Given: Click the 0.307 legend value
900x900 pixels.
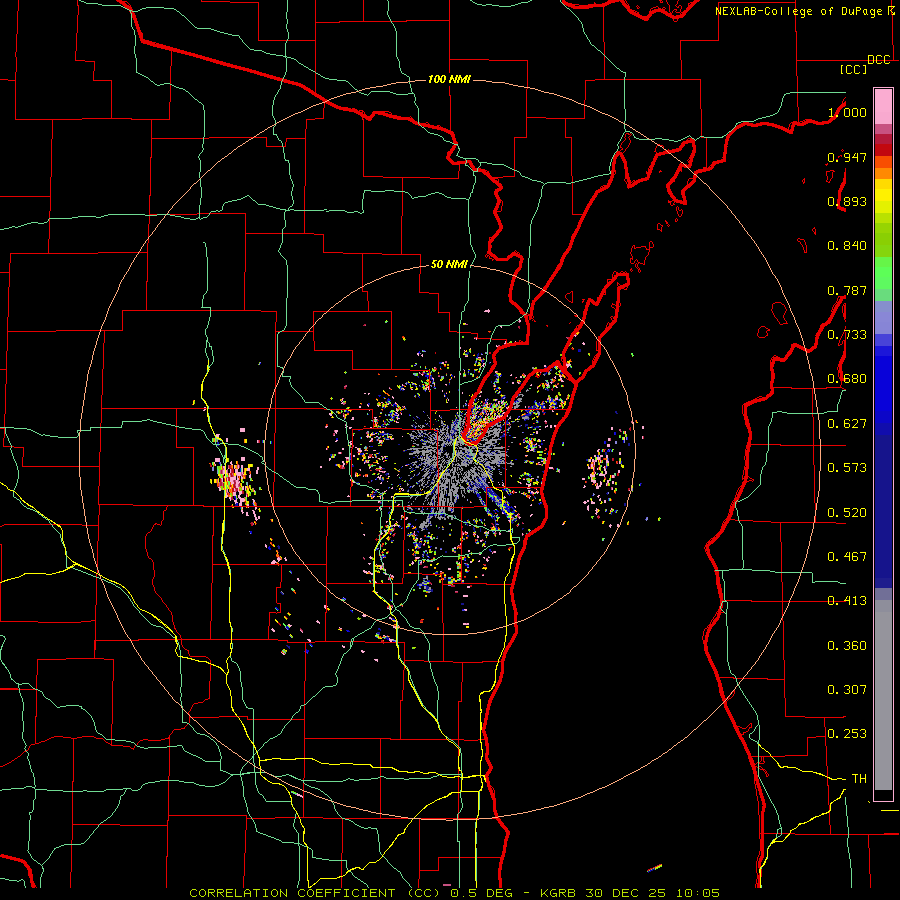Looking at the screenshot, I should 847,690.
